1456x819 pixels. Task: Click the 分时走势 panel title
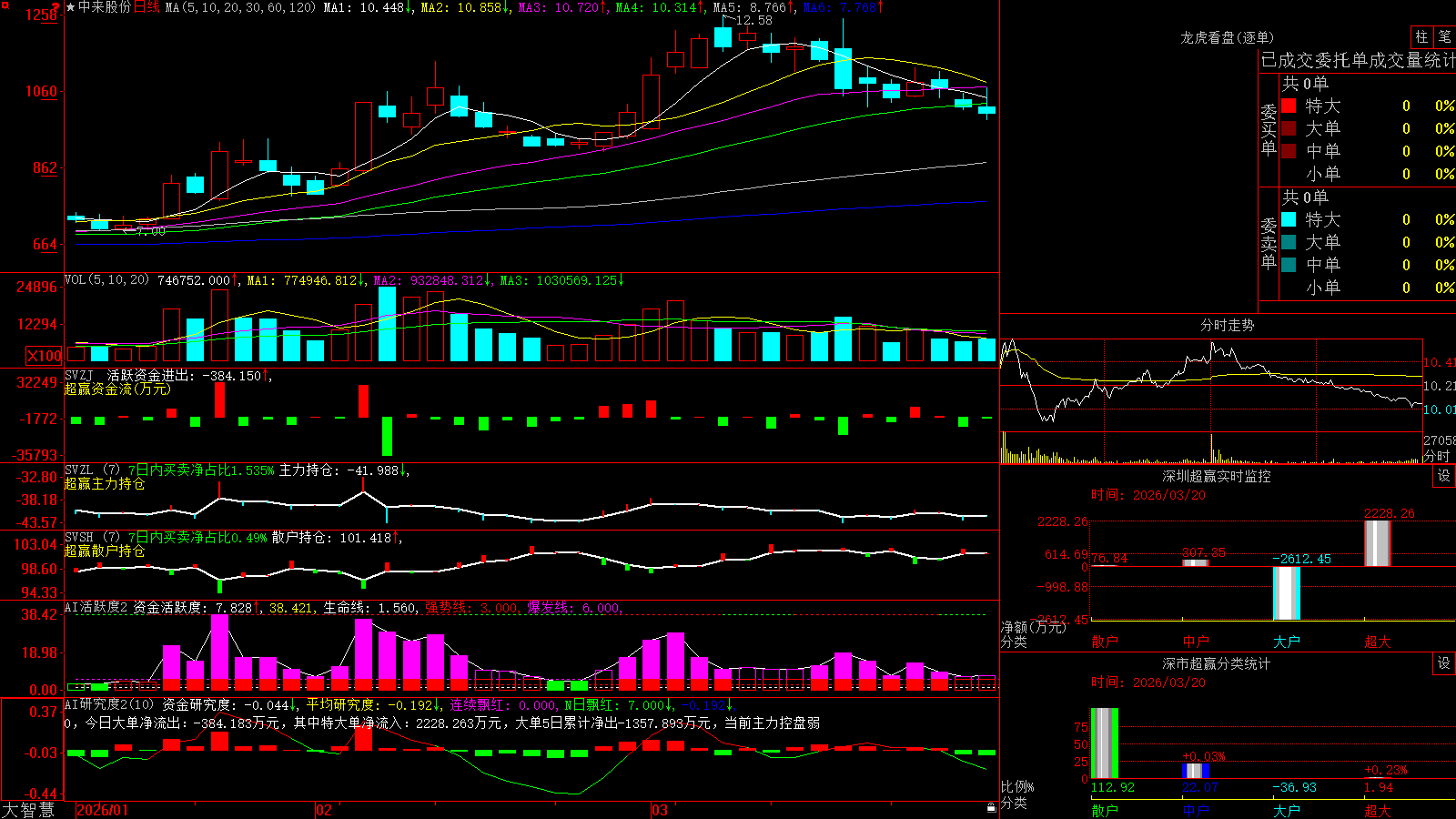coord(1227,325)
